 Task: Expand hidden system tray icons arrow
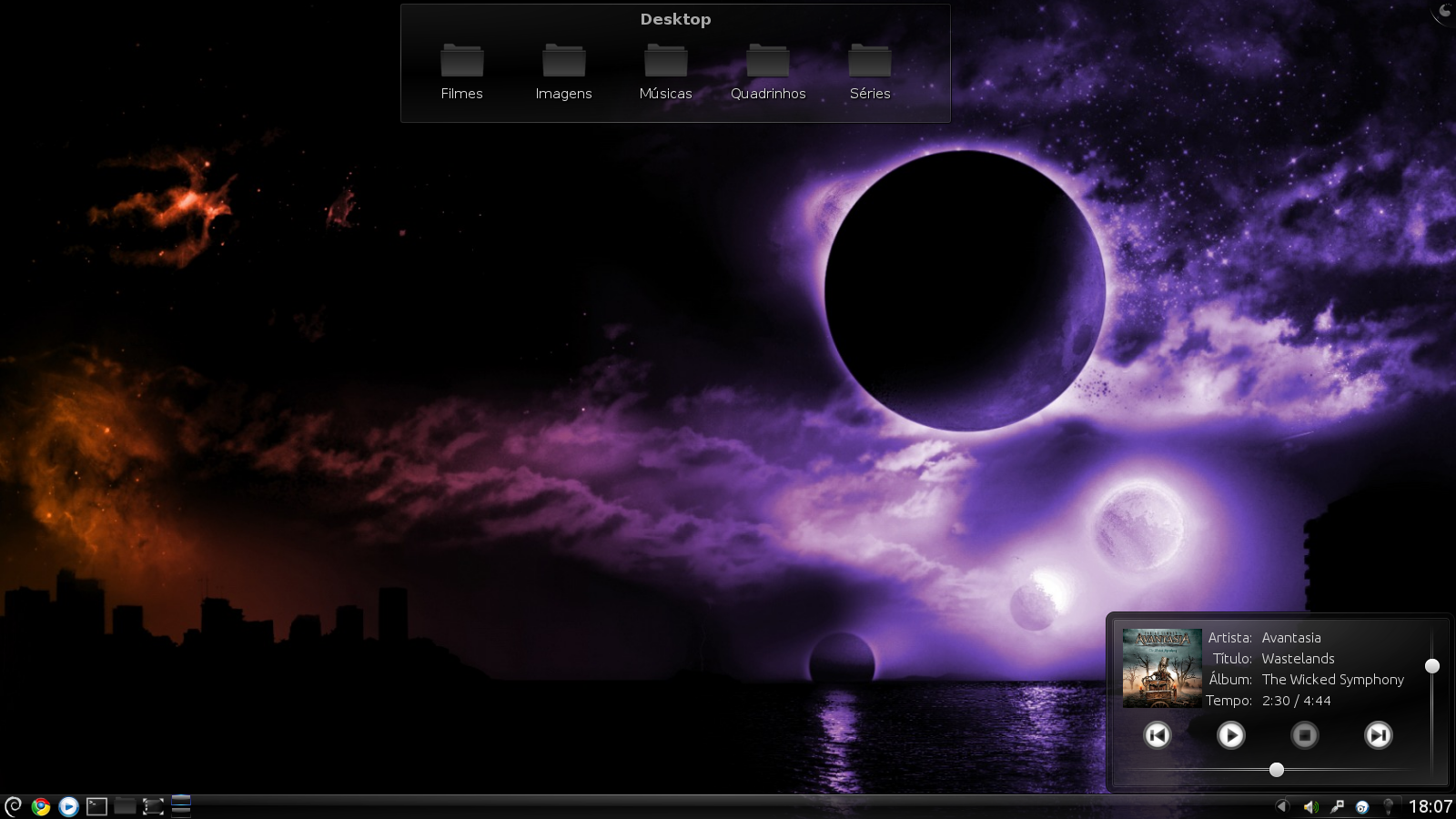pos(1282,806)
